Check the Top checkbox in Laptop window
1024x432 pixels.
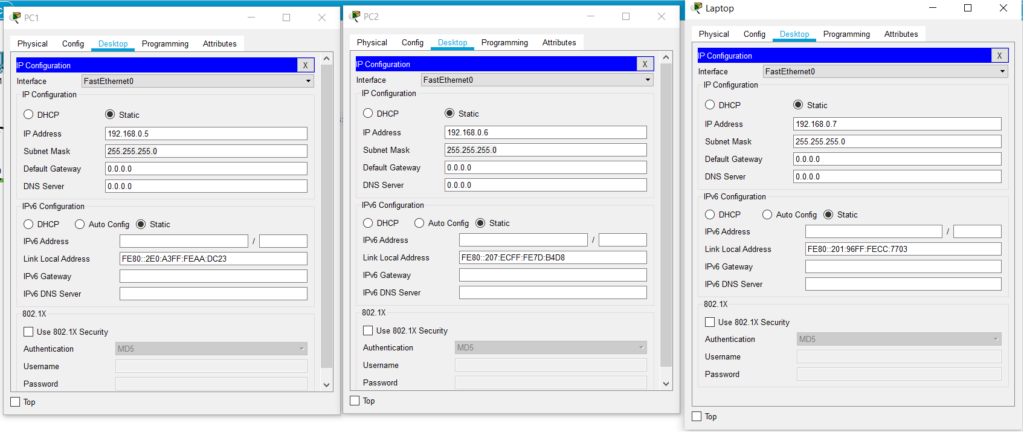pyautogui.click(x=697, y=416)
